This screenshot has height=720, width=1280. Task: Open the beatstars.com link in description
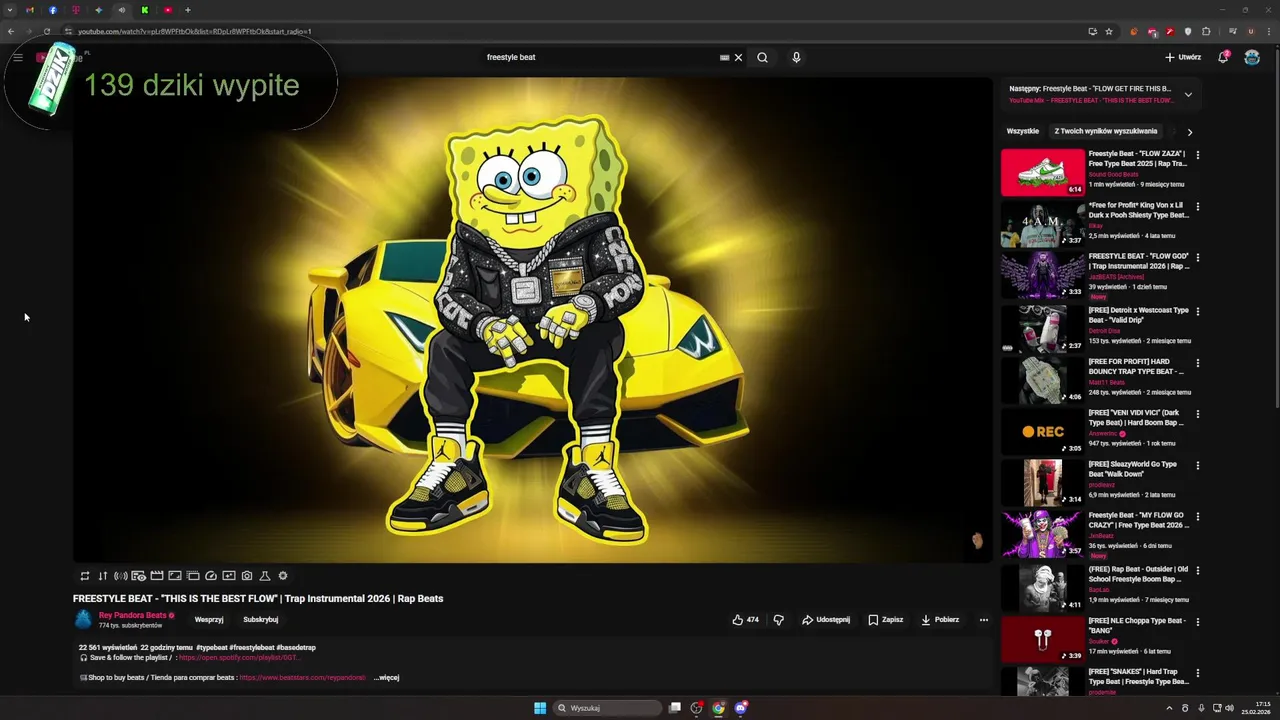(302, 677)
